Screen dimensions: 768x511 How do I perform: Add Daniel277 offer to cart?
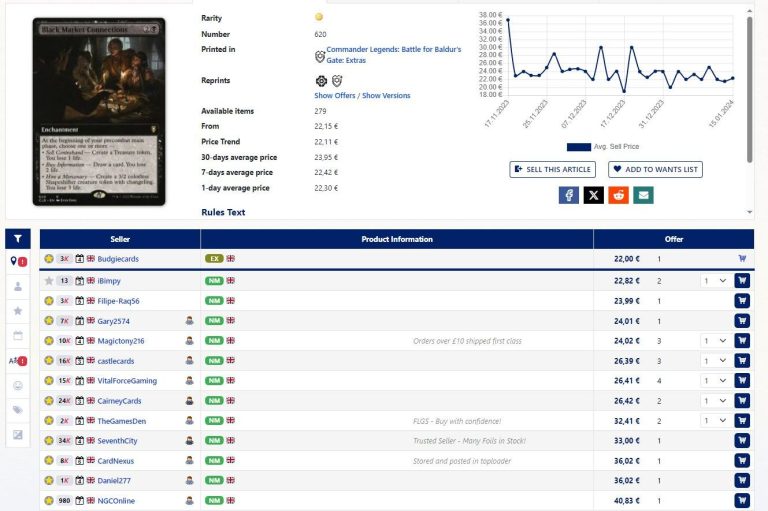pos(742,481)
